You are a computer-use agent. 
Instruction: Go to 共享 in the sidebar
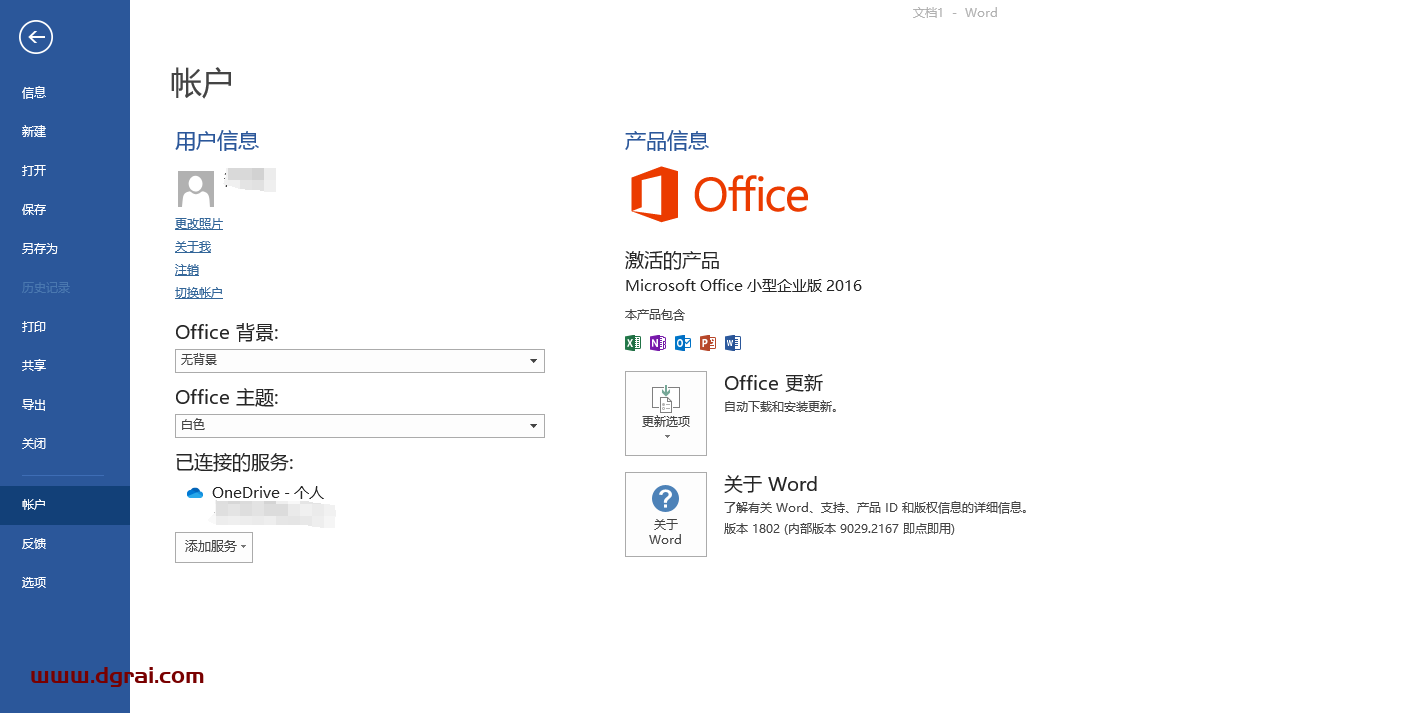65,366
